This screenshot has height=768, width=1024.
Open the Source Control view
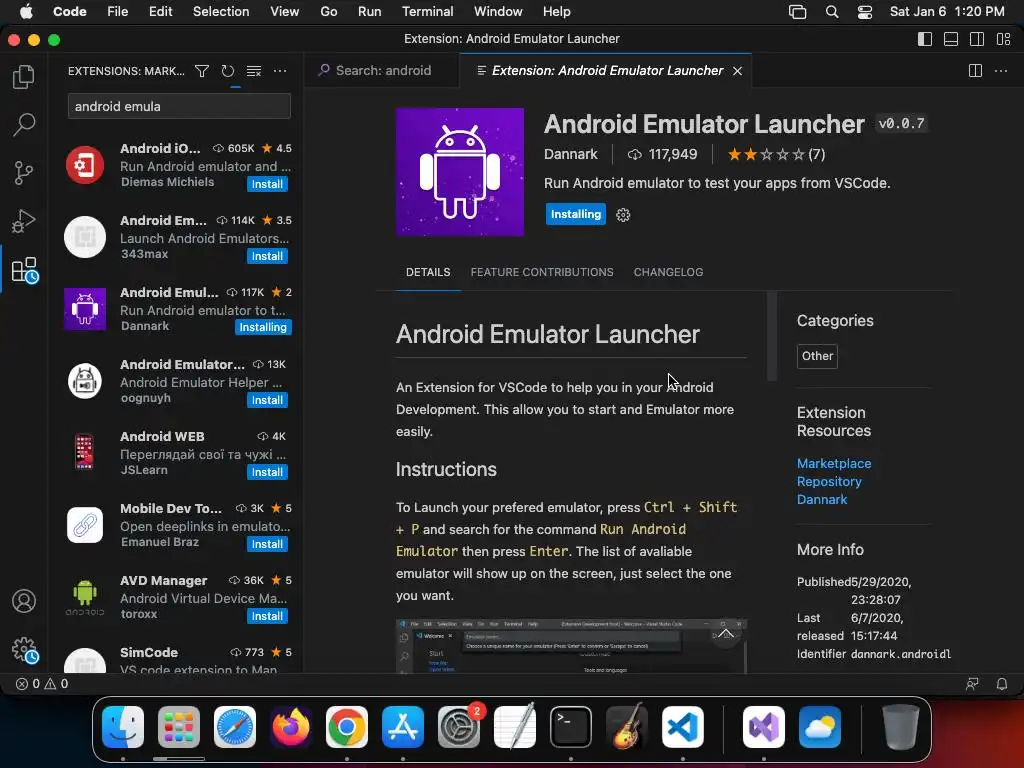[x=24, y=172]
